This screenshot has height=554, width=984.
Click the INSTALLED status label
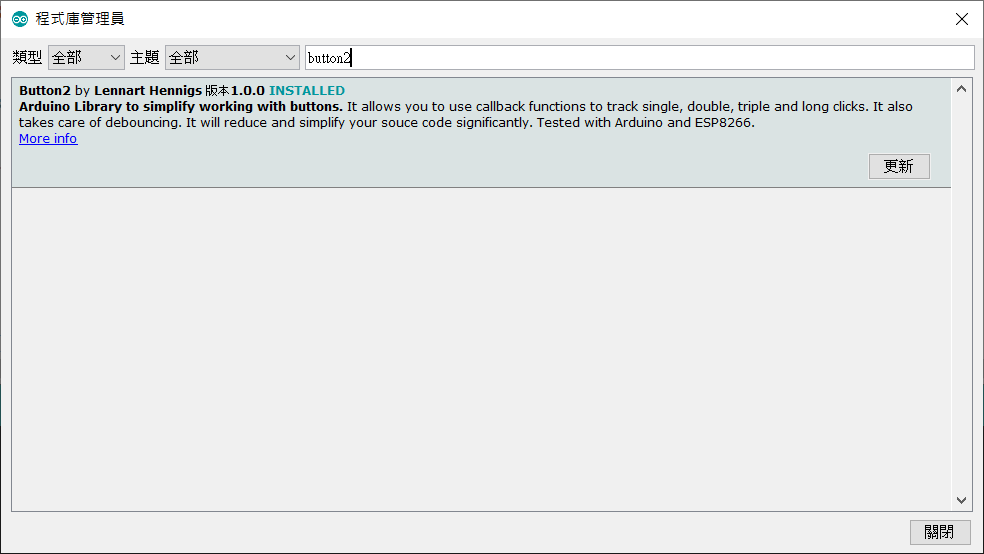coord(307,90)
